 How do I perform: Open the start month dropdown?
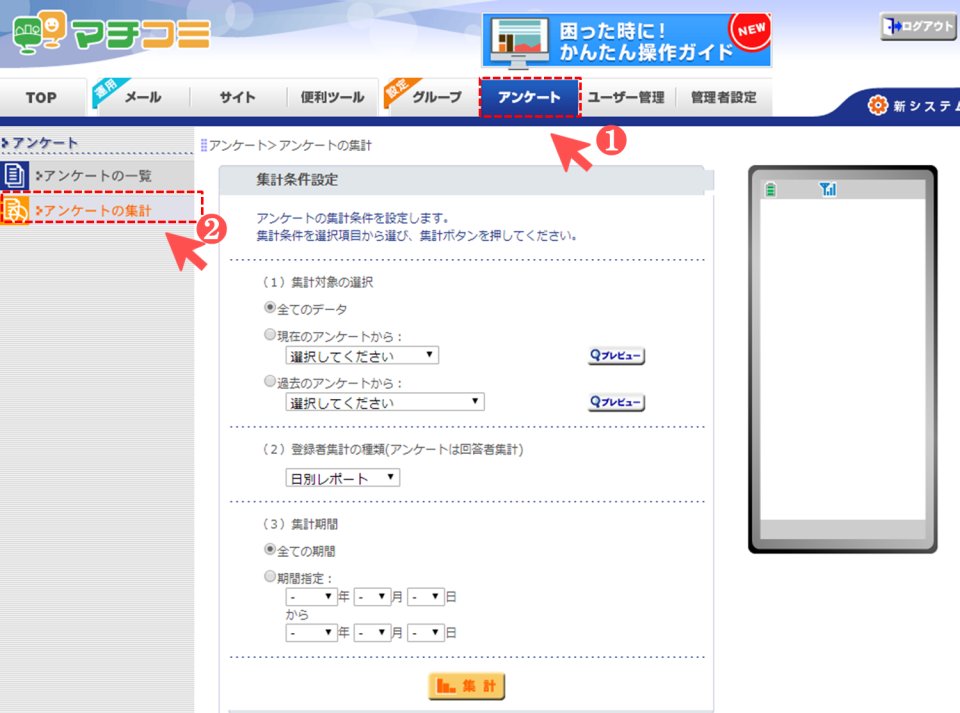pos(372,597)
